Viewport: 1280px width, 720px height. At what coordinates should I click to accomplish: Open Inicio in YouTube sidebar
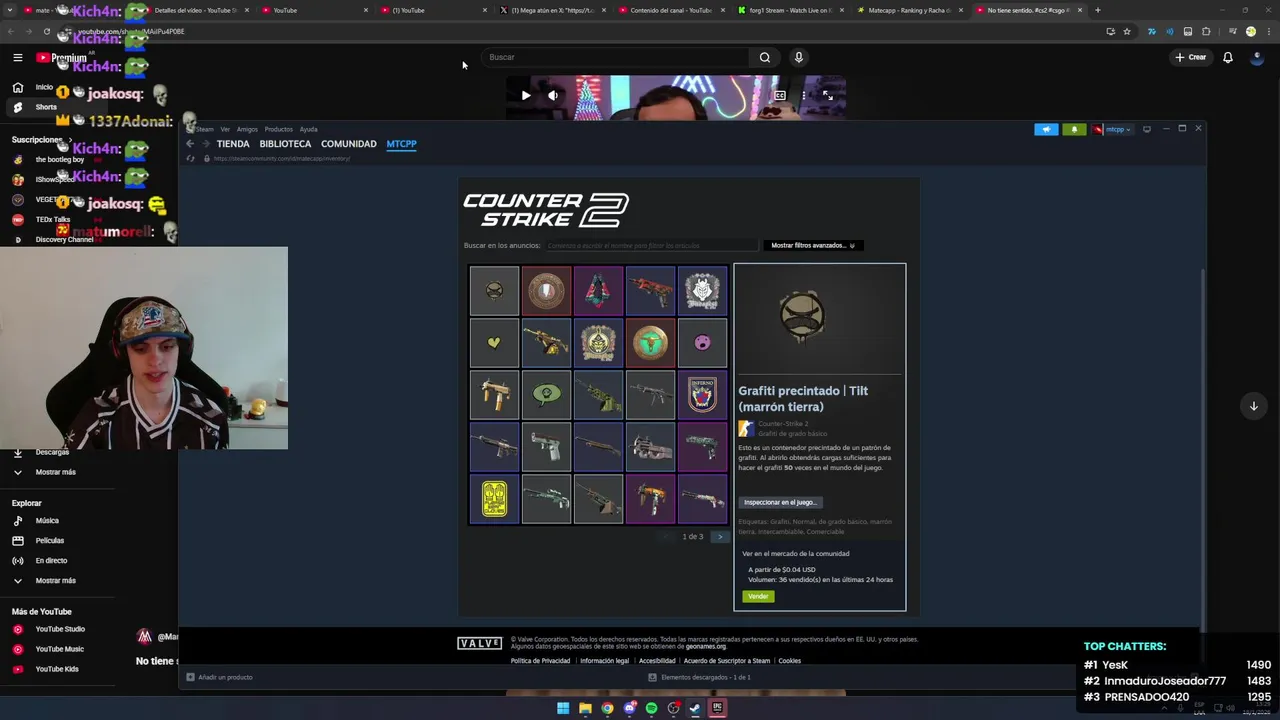click(44, 87)
